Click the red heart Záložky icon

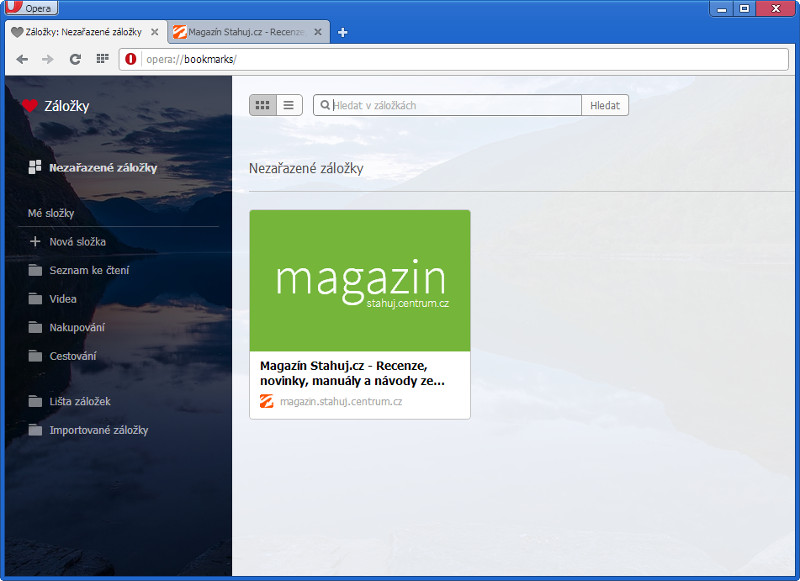30,106
